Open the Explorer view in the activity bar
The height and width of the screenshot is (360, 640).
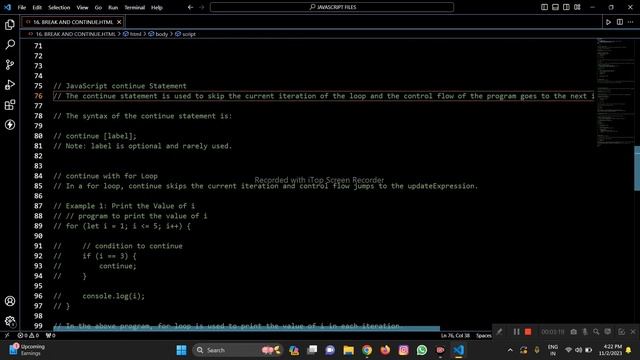[10, 24]
